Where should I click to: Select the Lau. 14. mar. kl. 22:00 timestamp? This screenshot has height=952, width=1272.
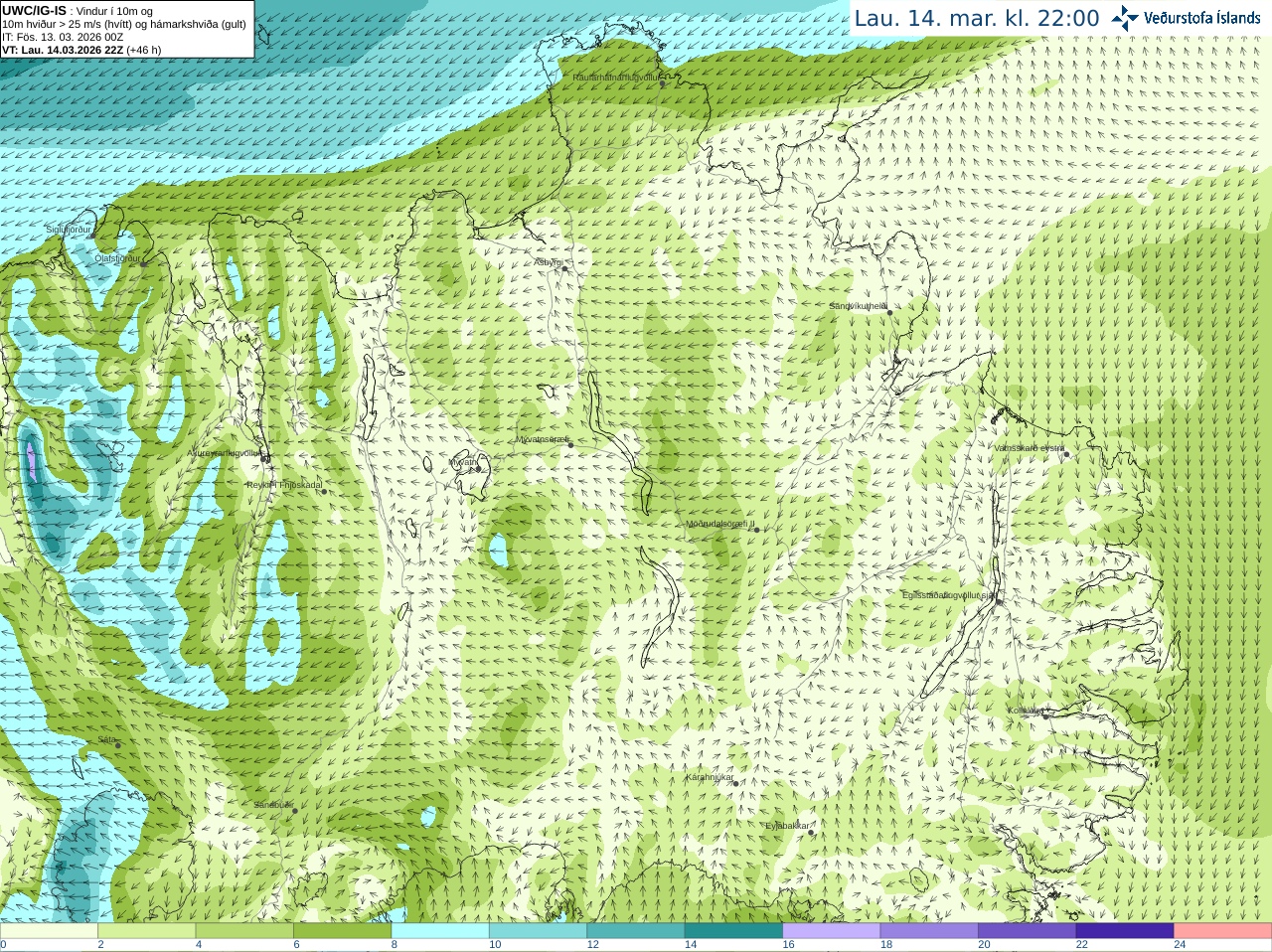click(977, 18)
